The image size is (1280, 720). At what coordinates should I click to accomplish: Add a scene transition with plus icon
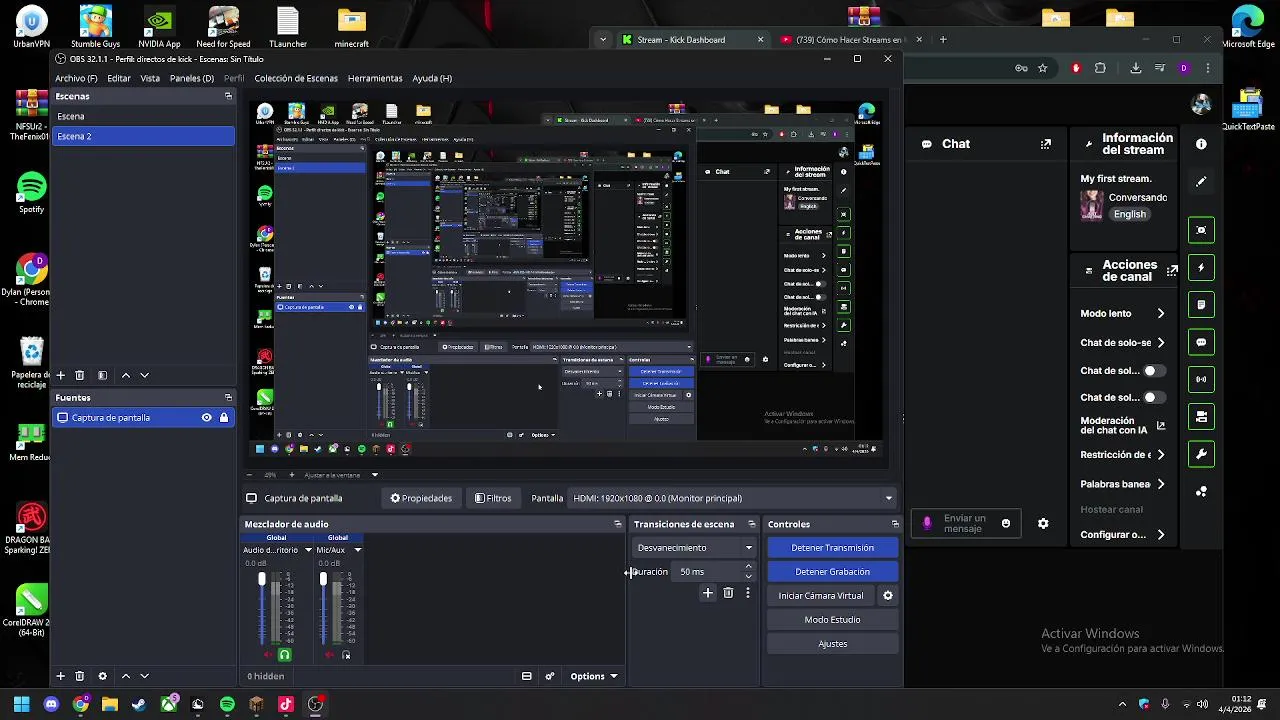pos(708,593)
